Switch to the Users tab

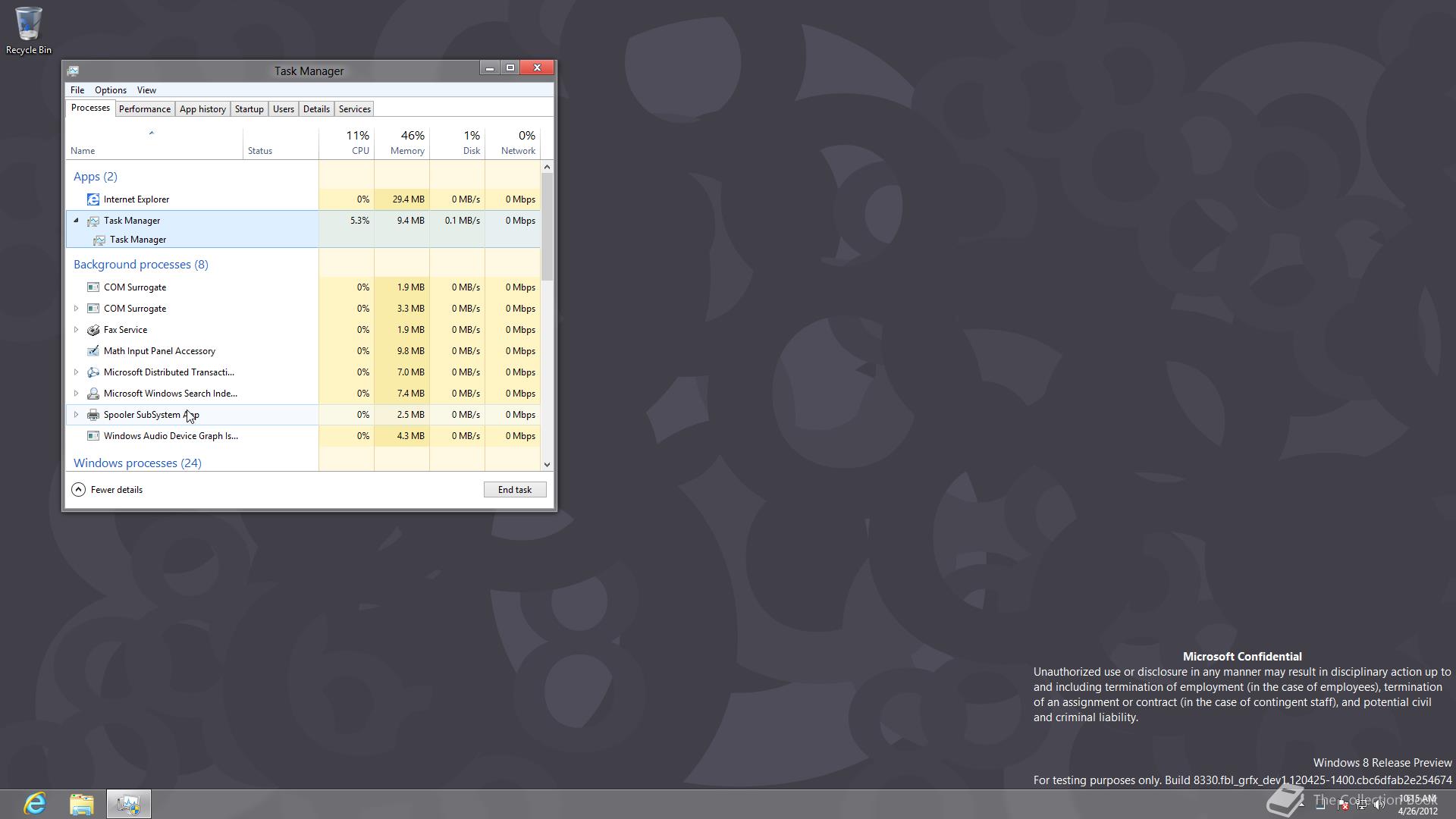click(x=283, y=109)
